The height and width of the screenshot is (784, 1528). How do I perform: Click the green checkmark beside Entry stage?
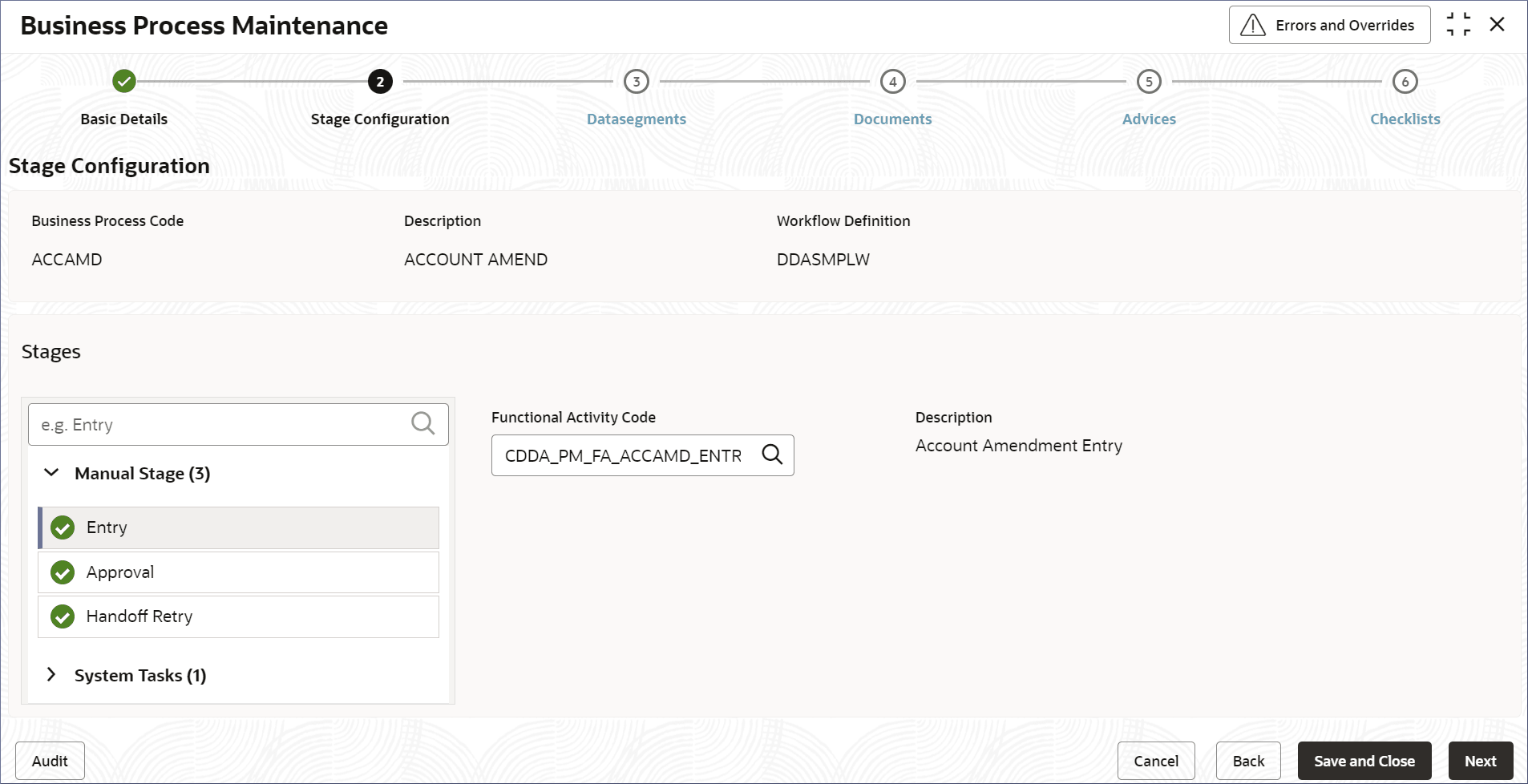pyautogui.click(x=63, y=527)
